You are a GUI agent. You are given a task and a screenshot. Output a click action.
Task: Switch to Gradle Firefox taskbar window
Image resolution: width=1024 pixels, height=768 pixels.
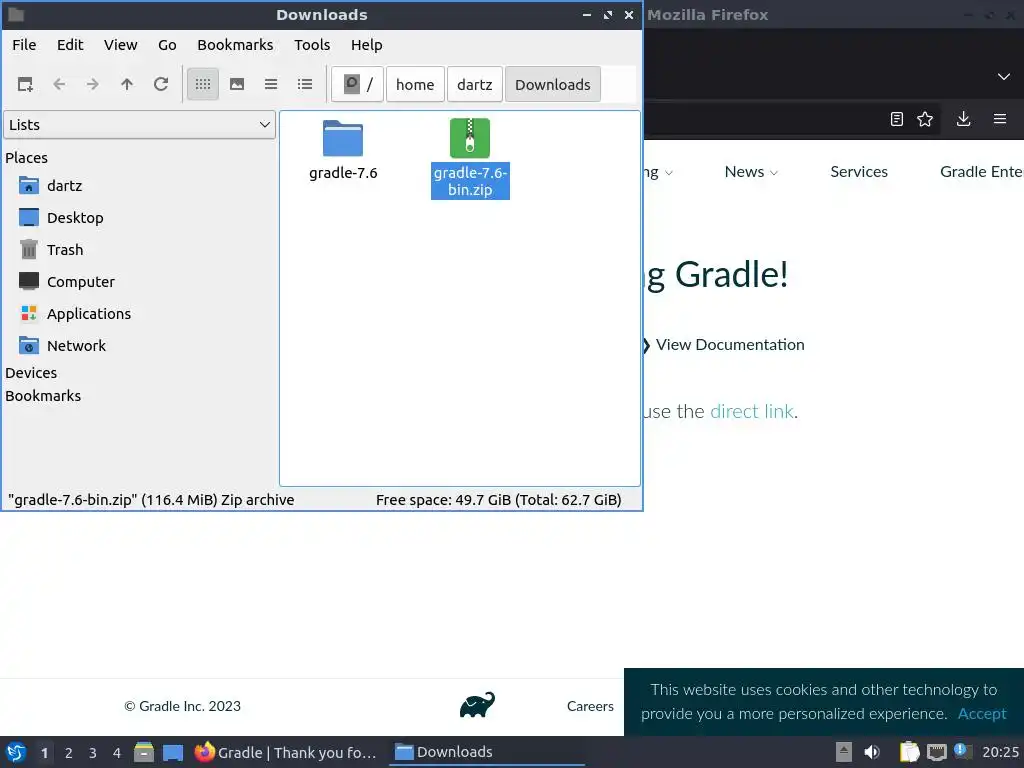[285, 752]
